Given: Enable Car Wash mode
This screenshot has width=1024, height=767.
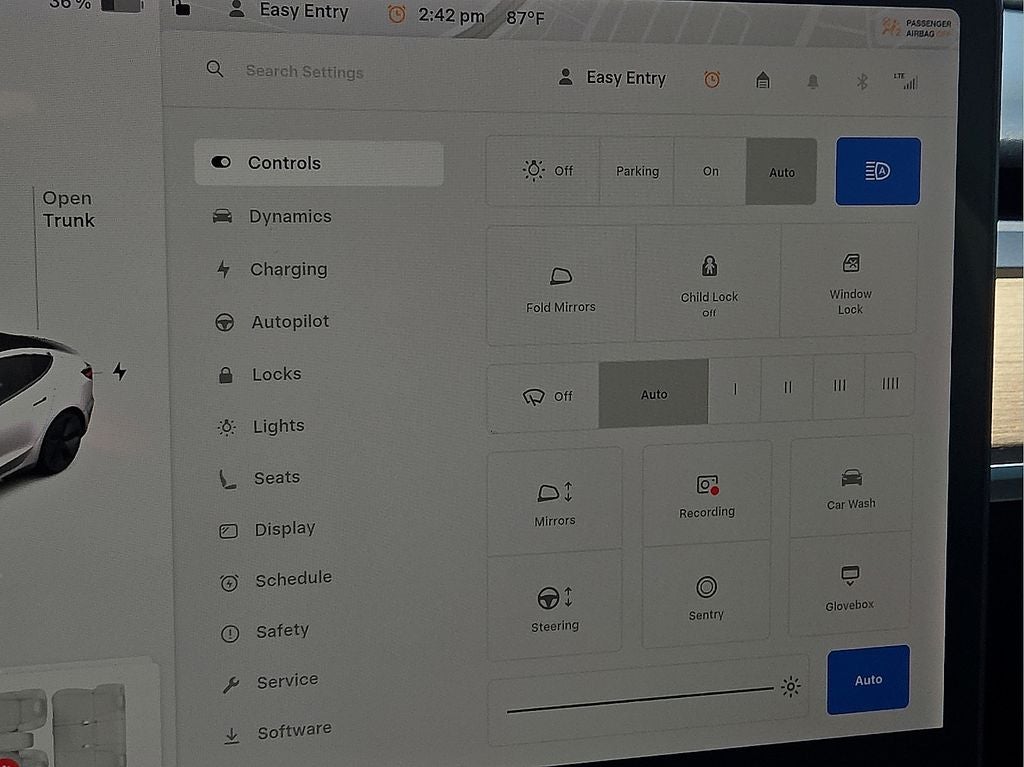Looking at the screenshot, I should click(x=851, y=488).
